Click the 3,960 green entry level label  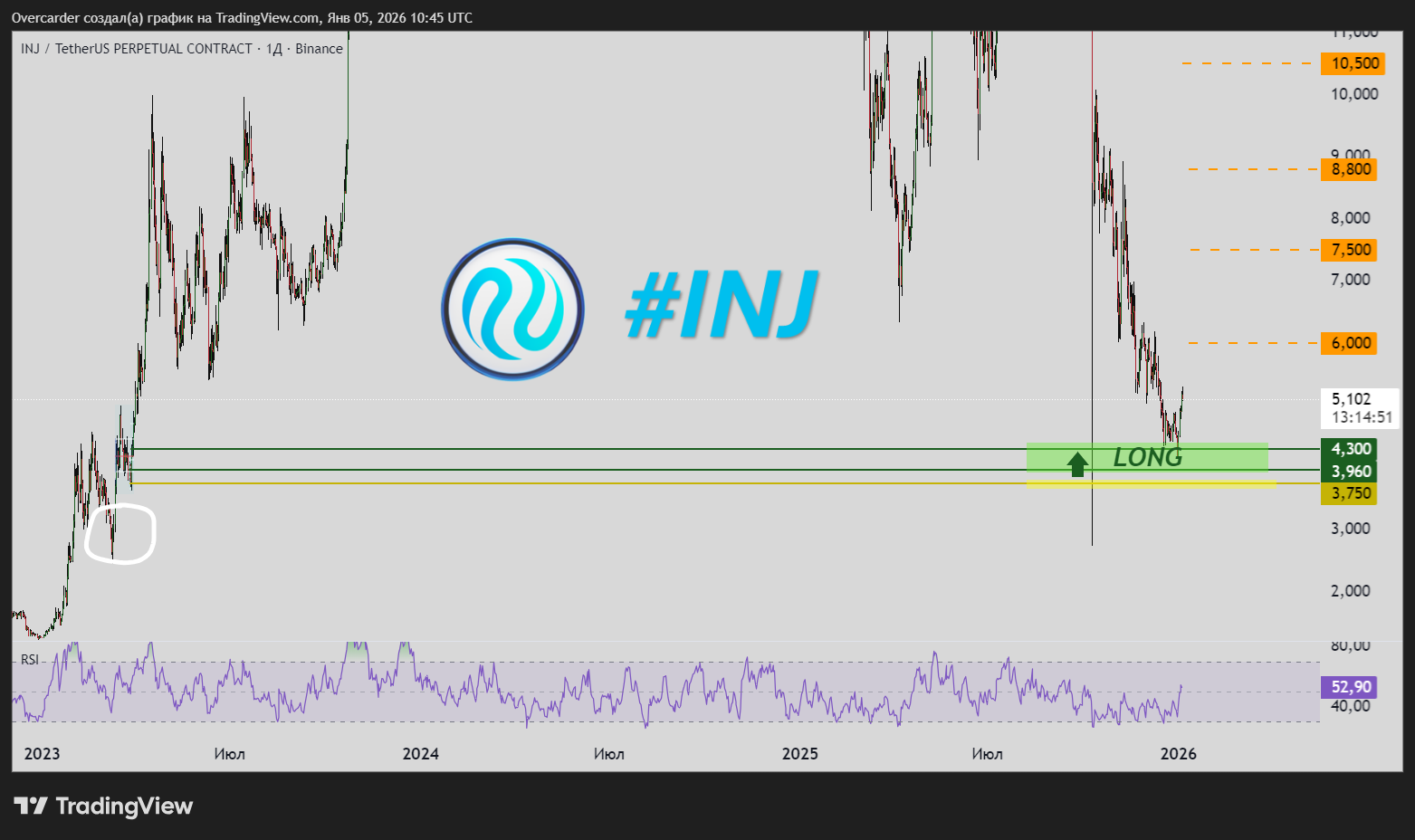[1351, 472]
